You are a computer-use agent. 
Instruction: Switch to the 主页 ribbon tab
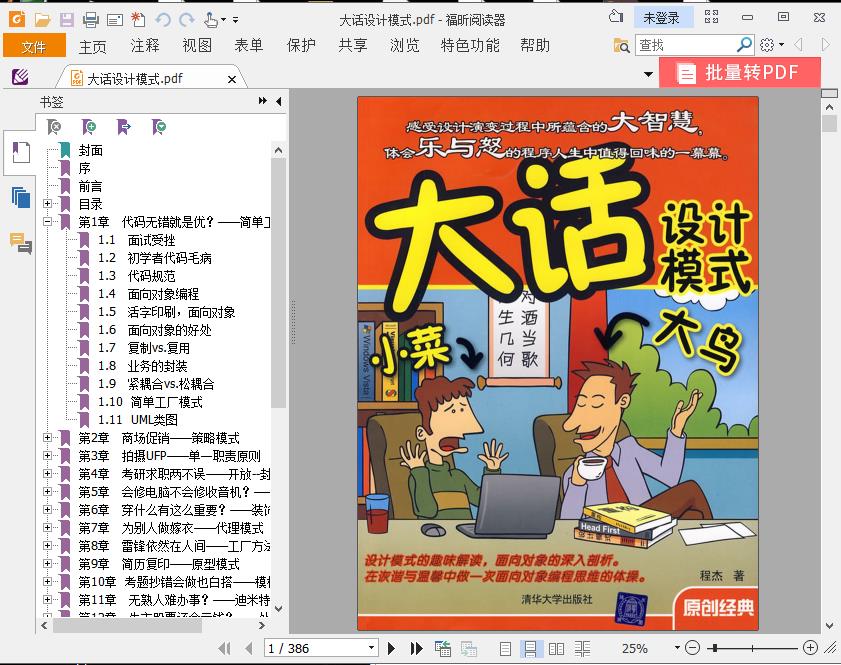coord(92,46)
